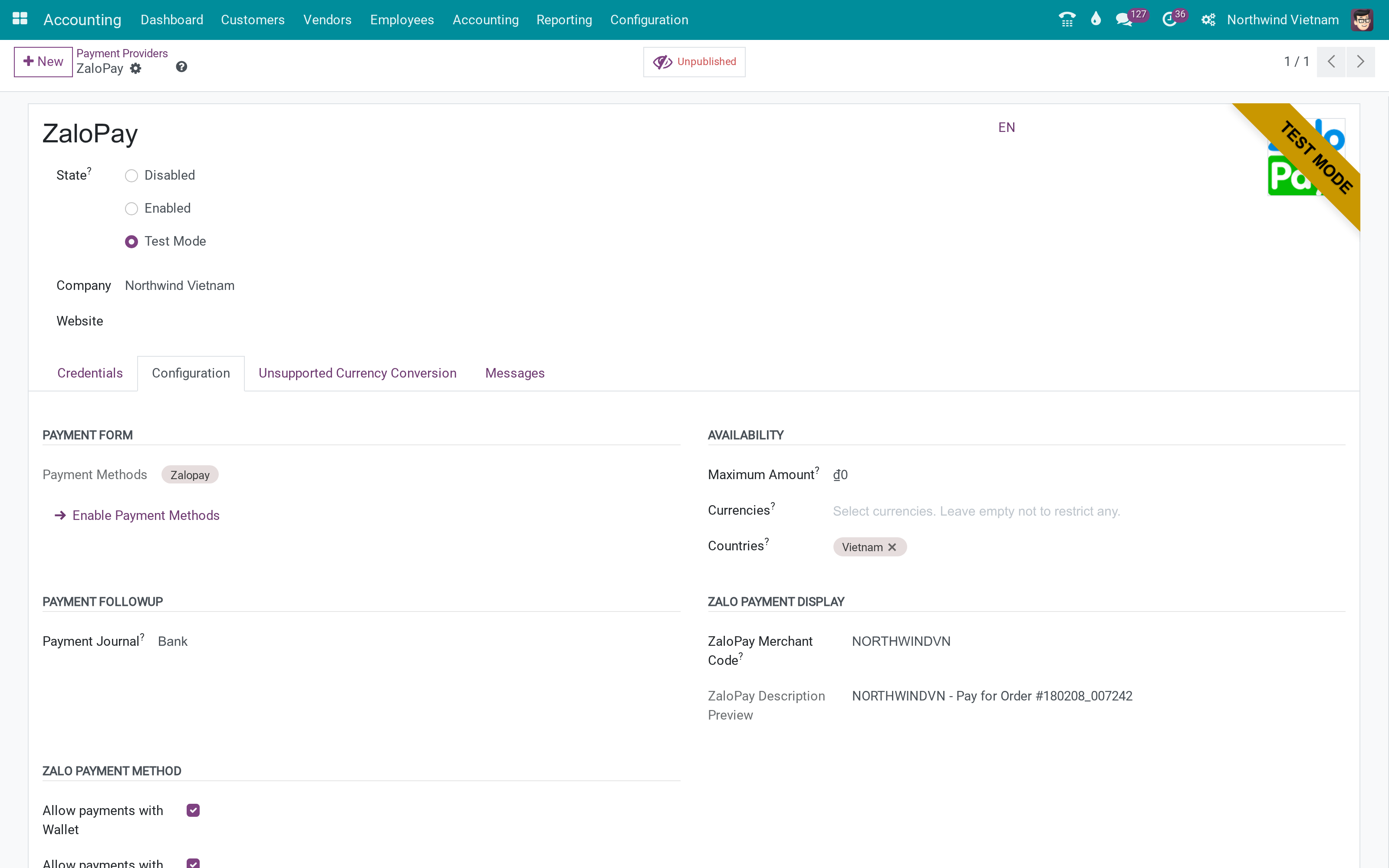Select the Disabled state

coord(132,176)
